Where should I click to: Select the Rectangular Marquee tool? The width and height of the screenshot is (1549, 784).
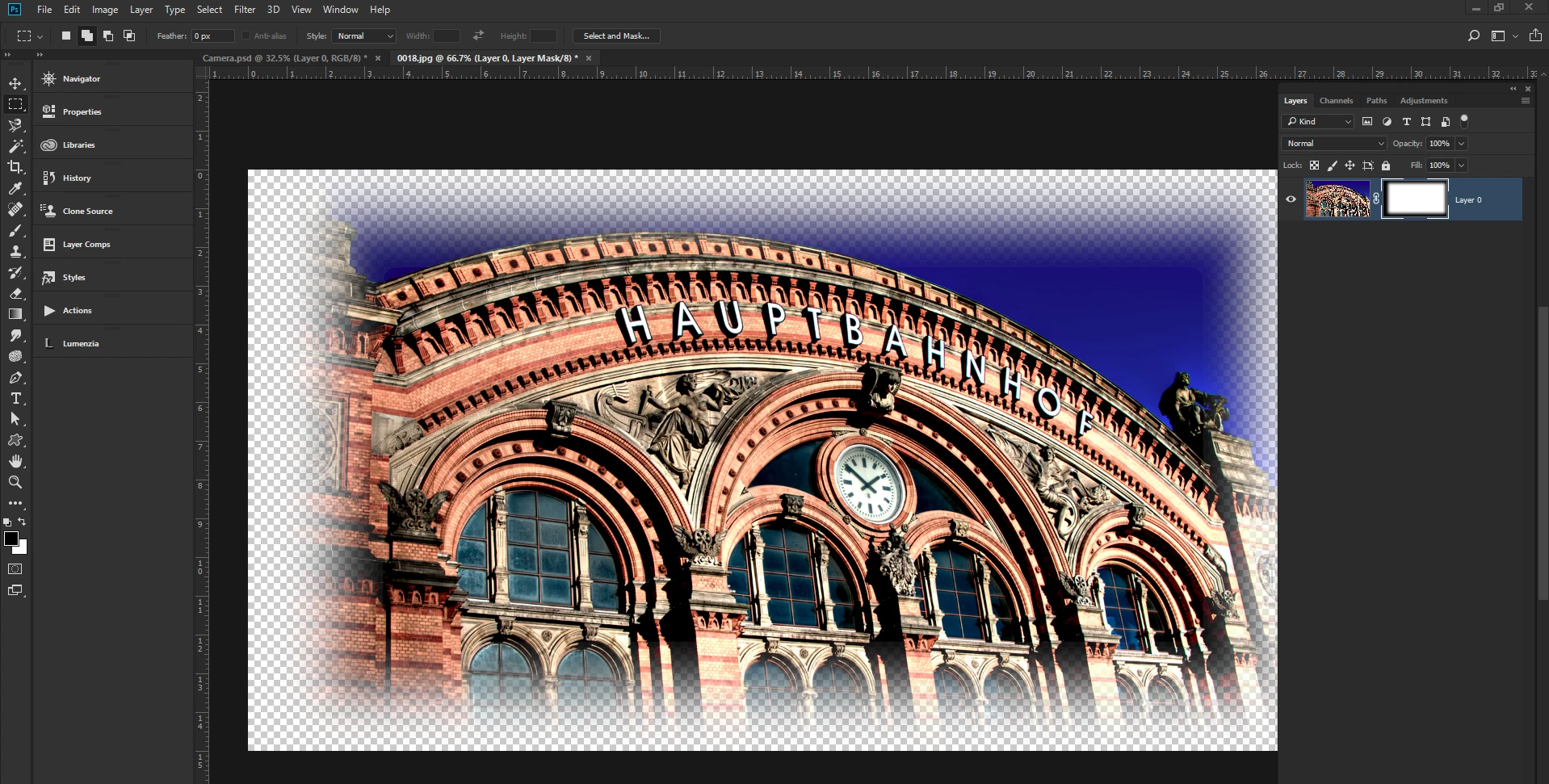pyautogui.click(x=15, y=104)
